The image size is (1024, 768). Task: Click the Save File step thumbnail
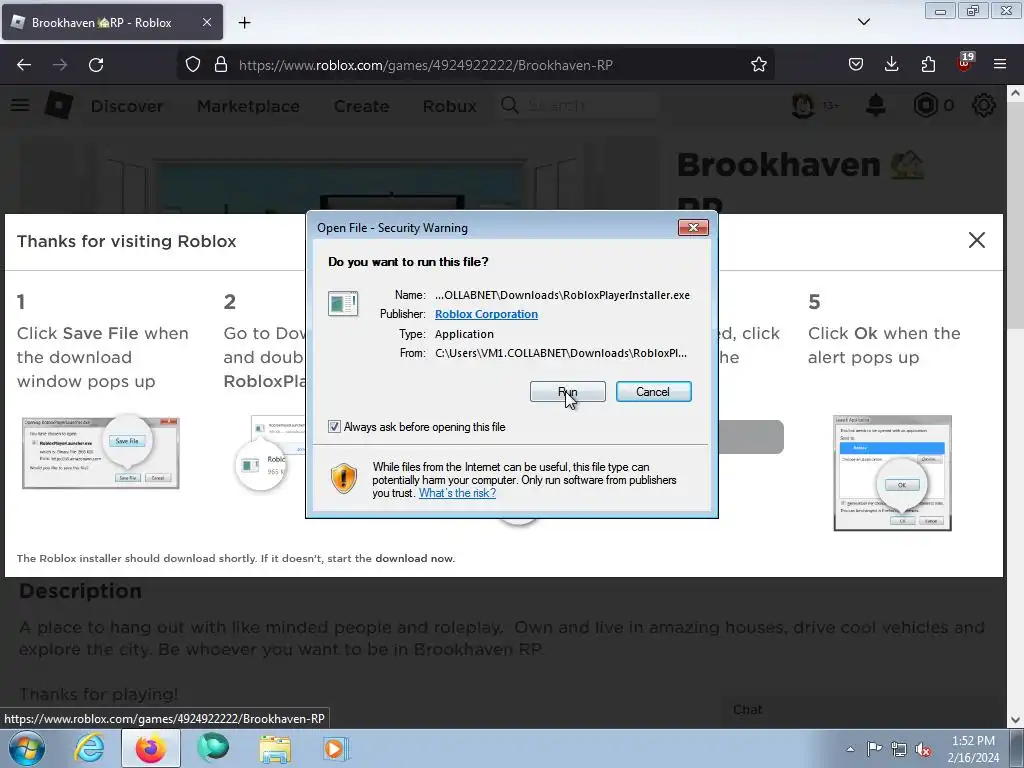click(101, 453)
